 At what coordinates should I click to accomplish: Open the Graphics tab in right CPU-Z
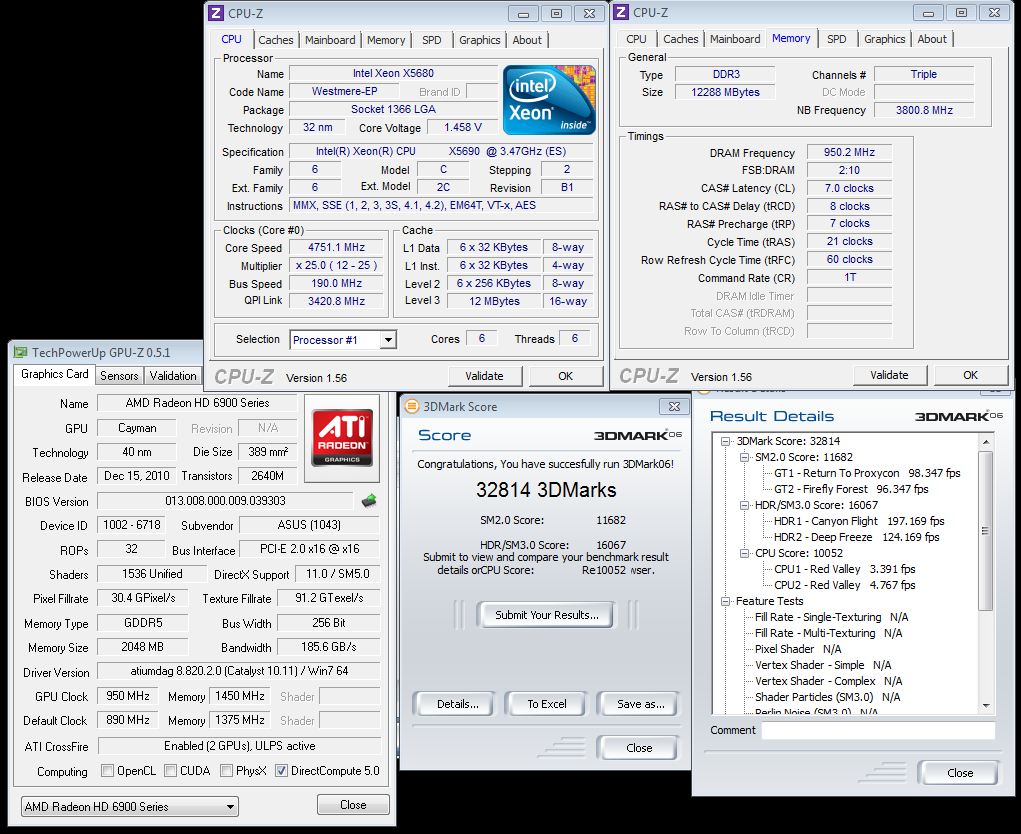(884, 39)
